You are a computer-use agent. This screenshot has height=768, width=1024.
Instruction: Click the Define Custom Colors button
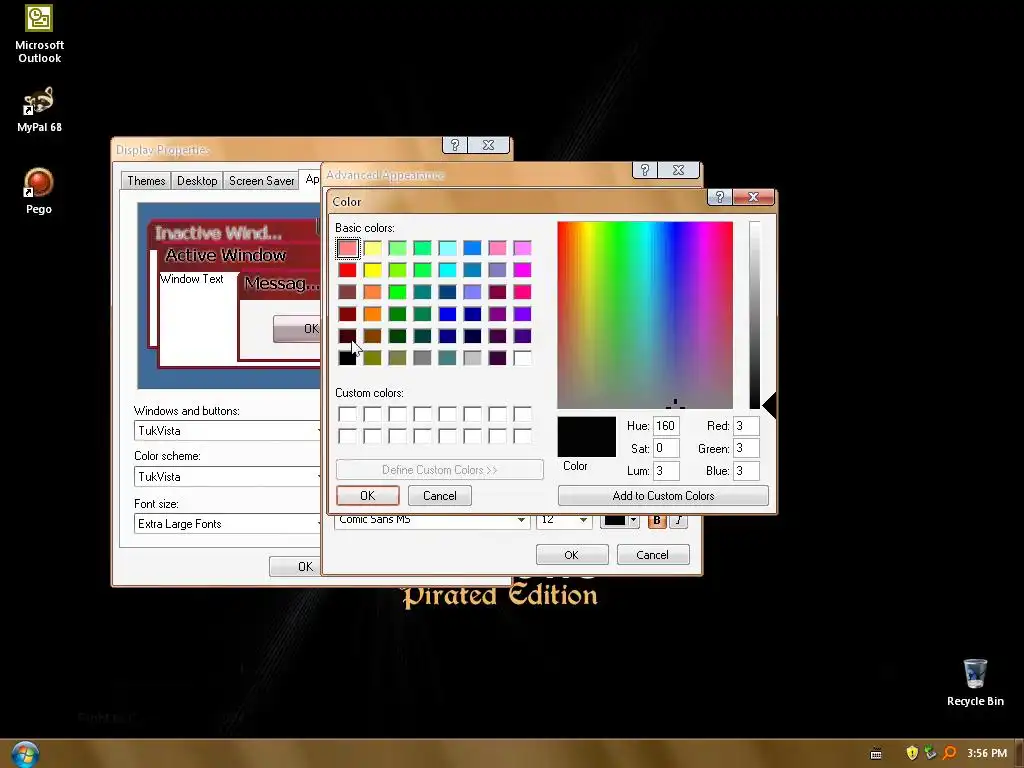coord(440,470)
